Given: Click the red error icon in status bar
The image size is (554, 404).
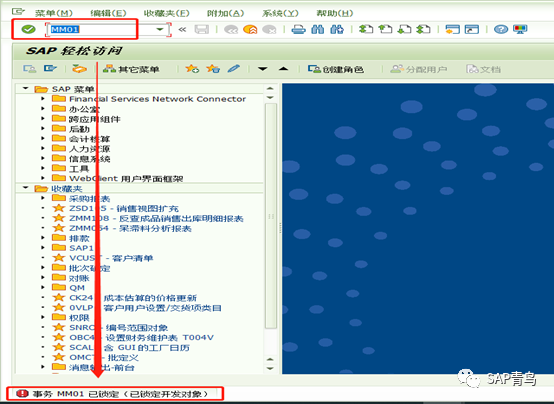Looking at the screenshot, I should [22, 393].
